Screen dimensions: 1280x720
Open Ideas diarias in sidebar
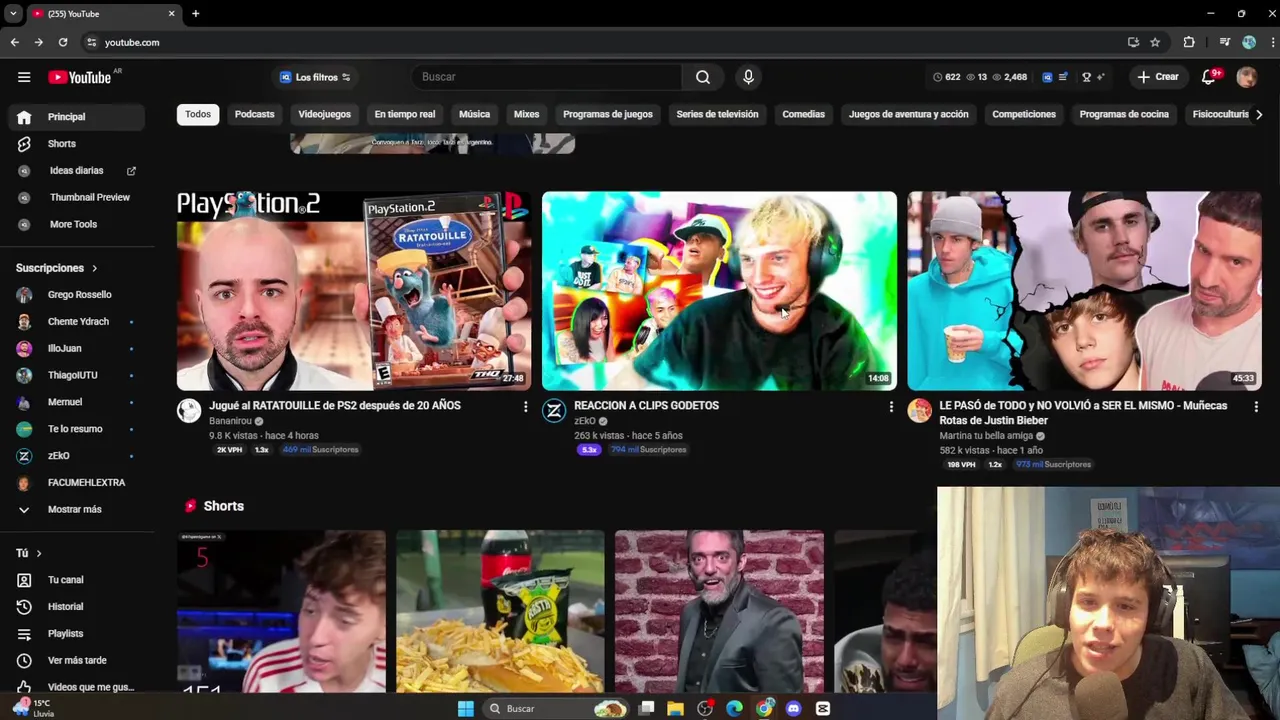coord(78,171)
